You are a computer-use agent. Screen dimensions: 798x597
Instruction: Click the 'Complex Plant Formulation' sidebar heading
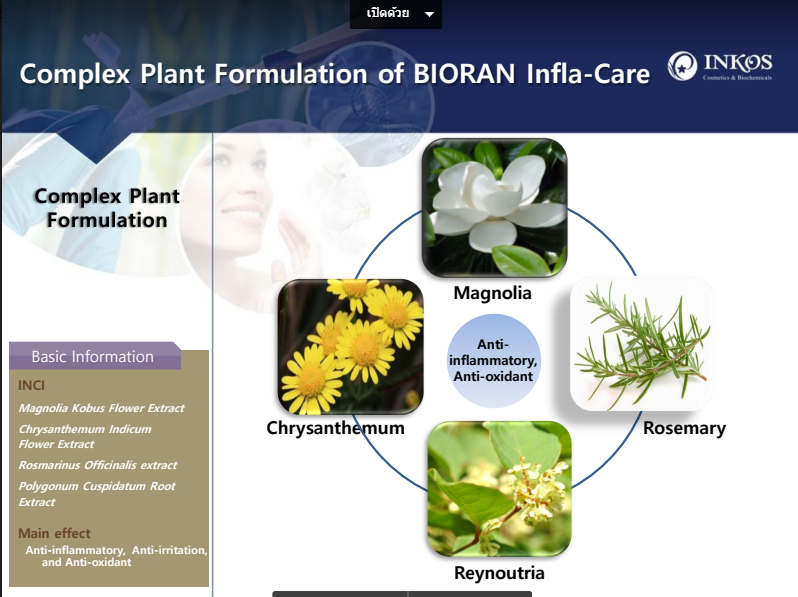point(107,208)
